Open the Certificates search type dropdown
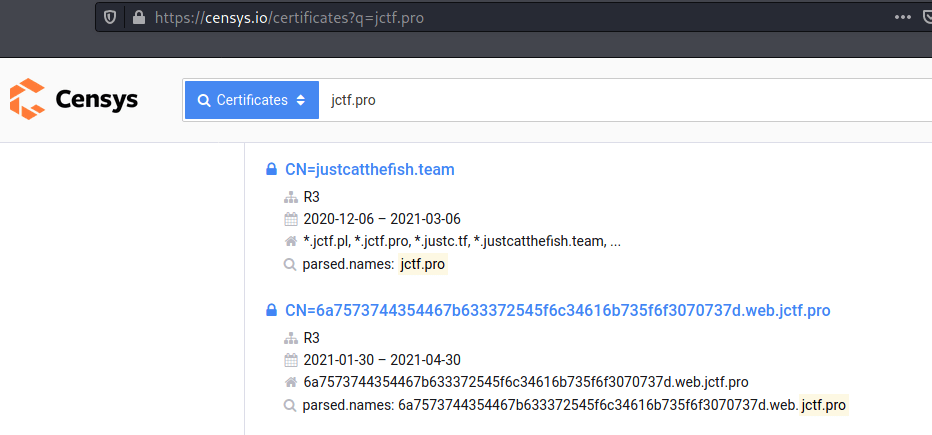The image size is (932, 435). pos(252,101)
